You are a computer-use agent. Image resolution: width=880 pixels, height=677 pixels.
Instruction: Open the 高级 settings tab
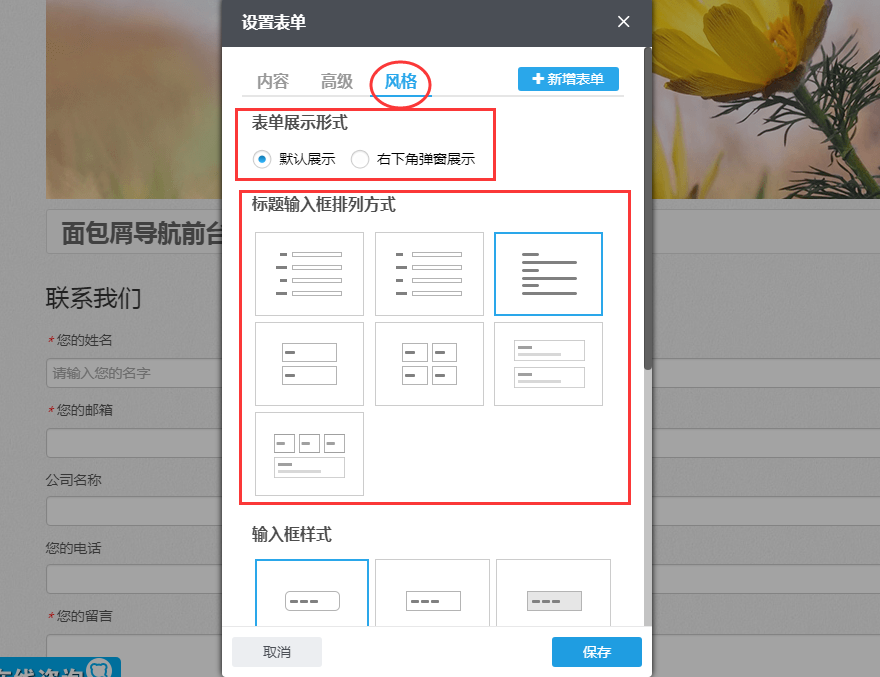click(336, 82)
